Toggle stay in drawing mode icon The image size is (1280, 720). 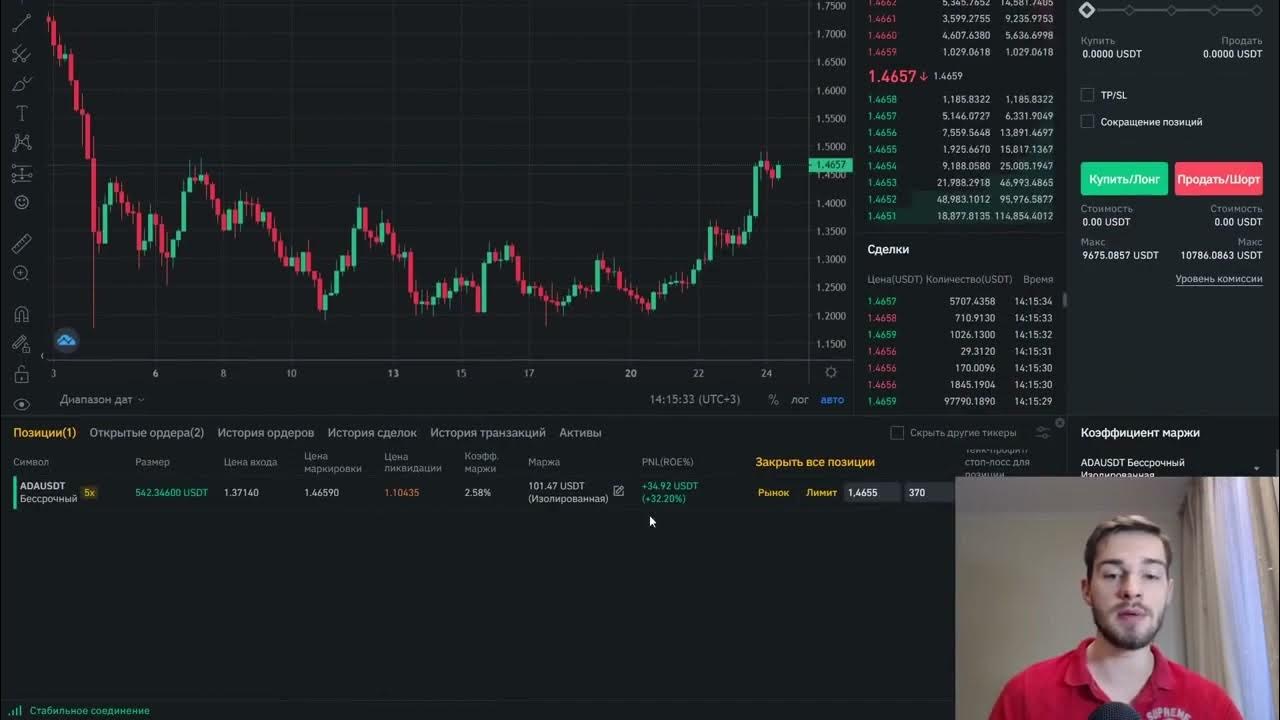[x=21, y=344]
